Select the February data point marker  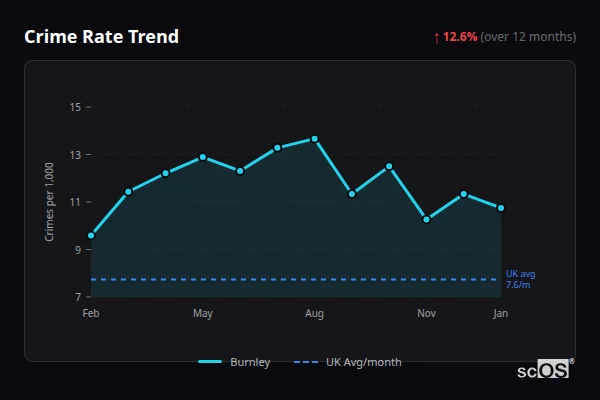91,236
